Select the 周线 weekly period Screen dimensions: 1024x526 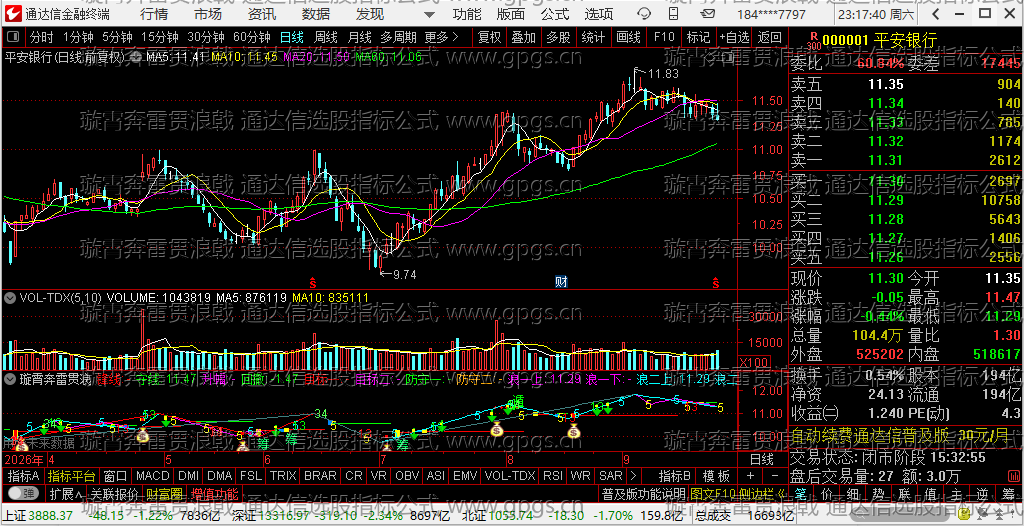point(326,37)
